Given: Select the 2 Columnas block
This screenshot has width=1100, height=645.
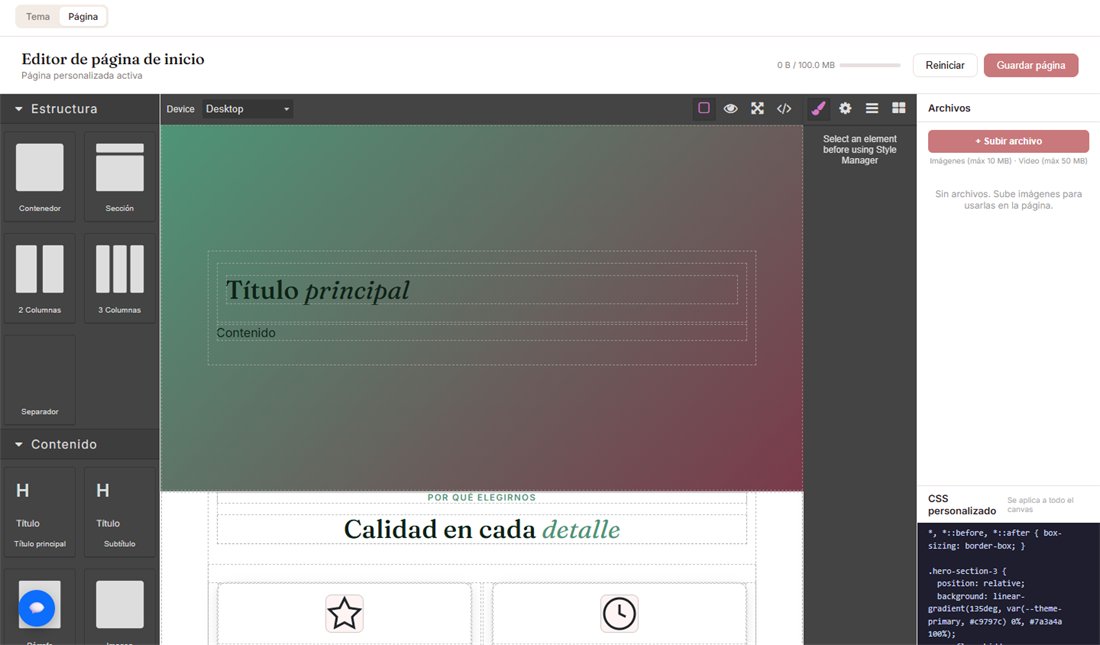Looking at the screenshot, I should (x=40, y=278).
